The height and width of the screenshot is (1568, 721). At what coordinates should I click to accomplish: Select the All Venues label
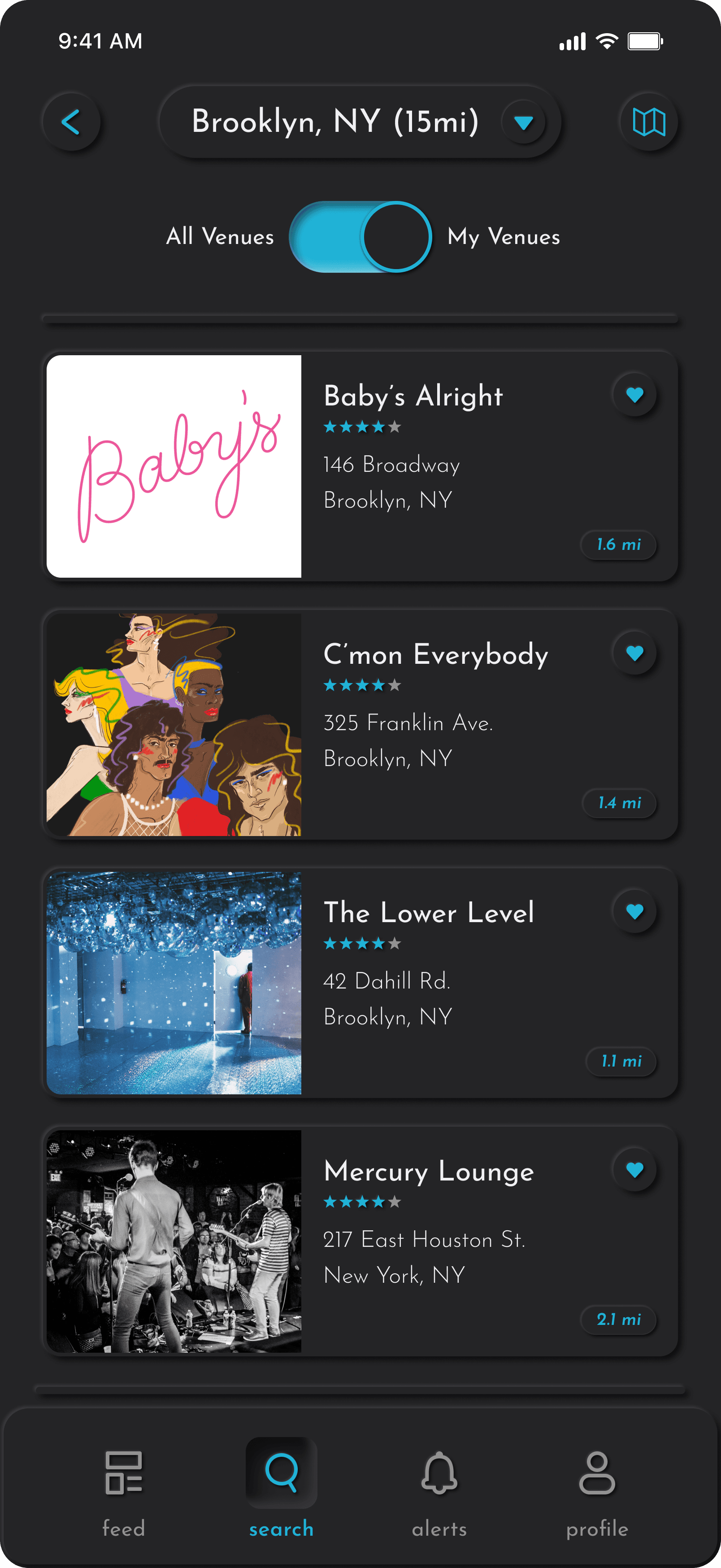click(x=220, y=236)
